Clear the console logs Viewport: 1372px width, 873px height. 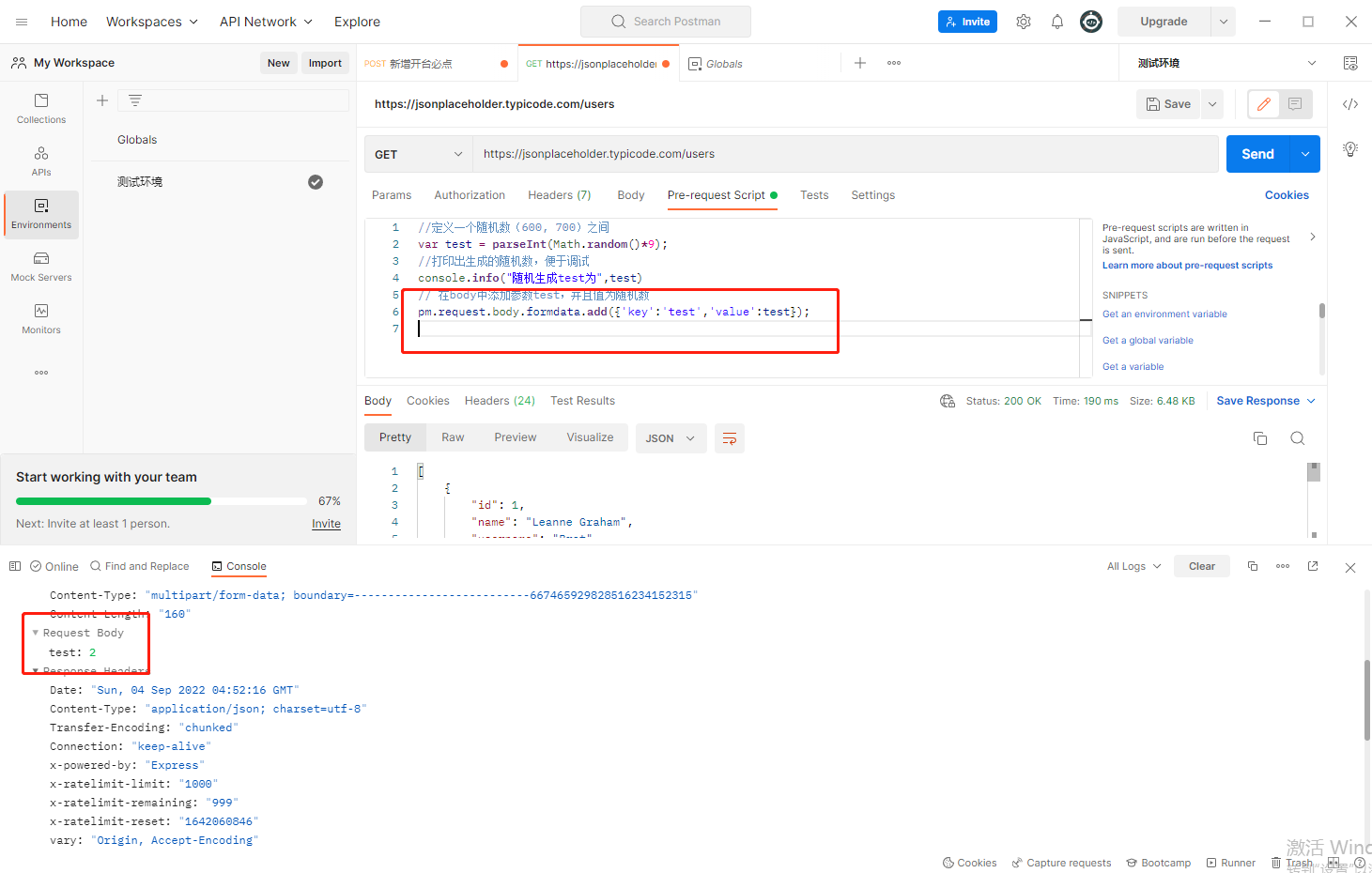pyautogui.click(x=1202, y=566)
